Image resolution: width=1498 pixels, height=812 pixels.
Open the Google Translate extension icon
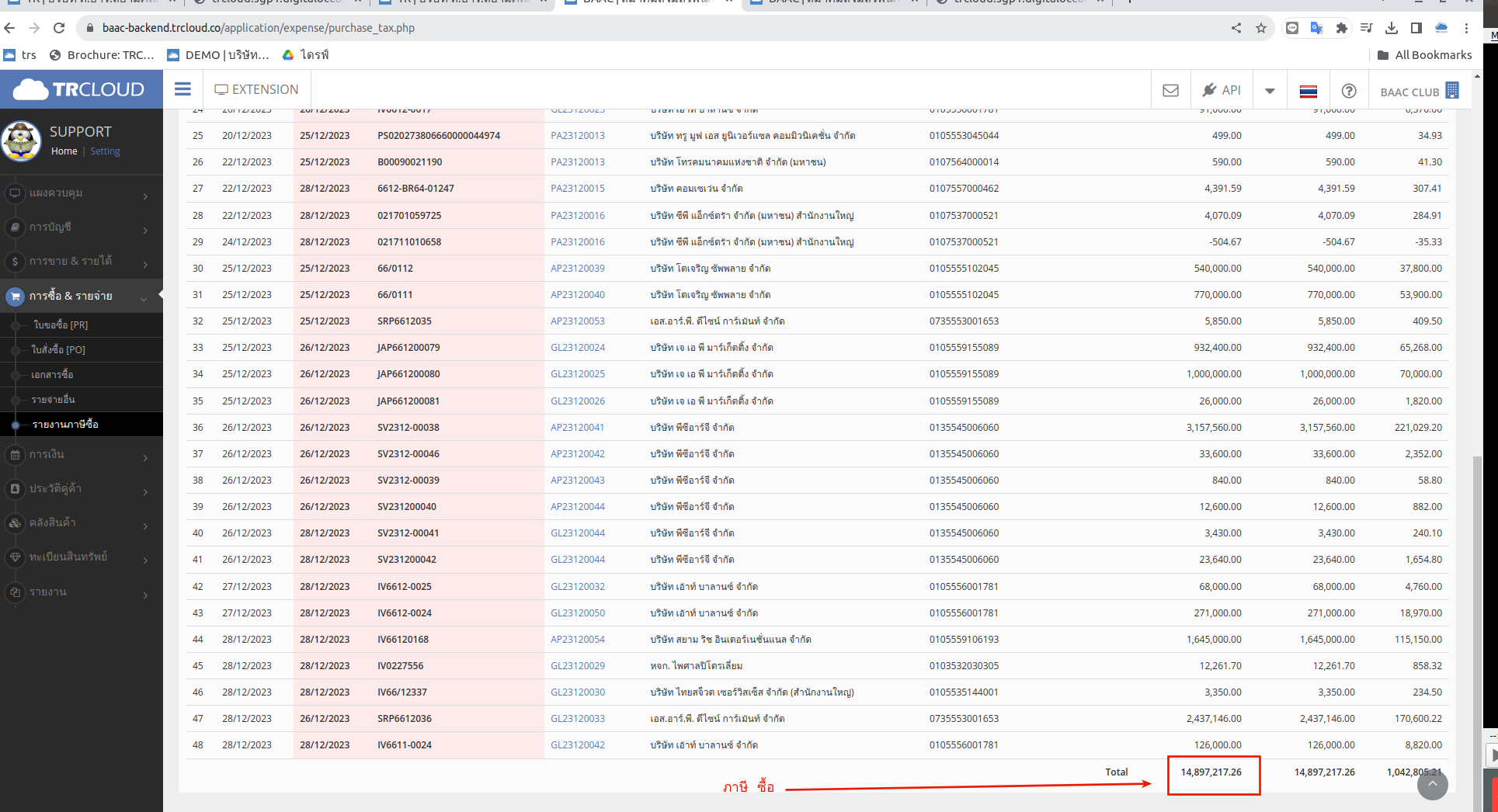pyautogui.click(x=1317, y=28)
